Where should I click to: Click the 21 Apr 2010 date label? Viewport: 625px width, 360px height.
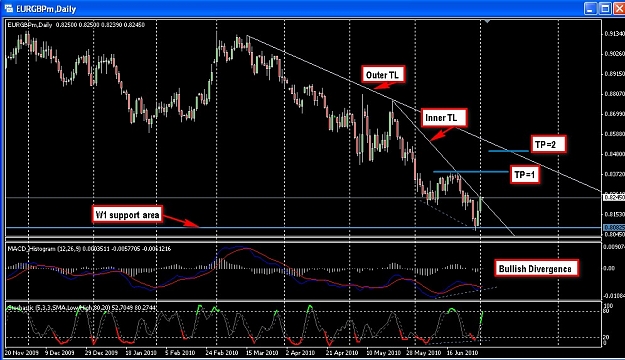tap(342, 353)
